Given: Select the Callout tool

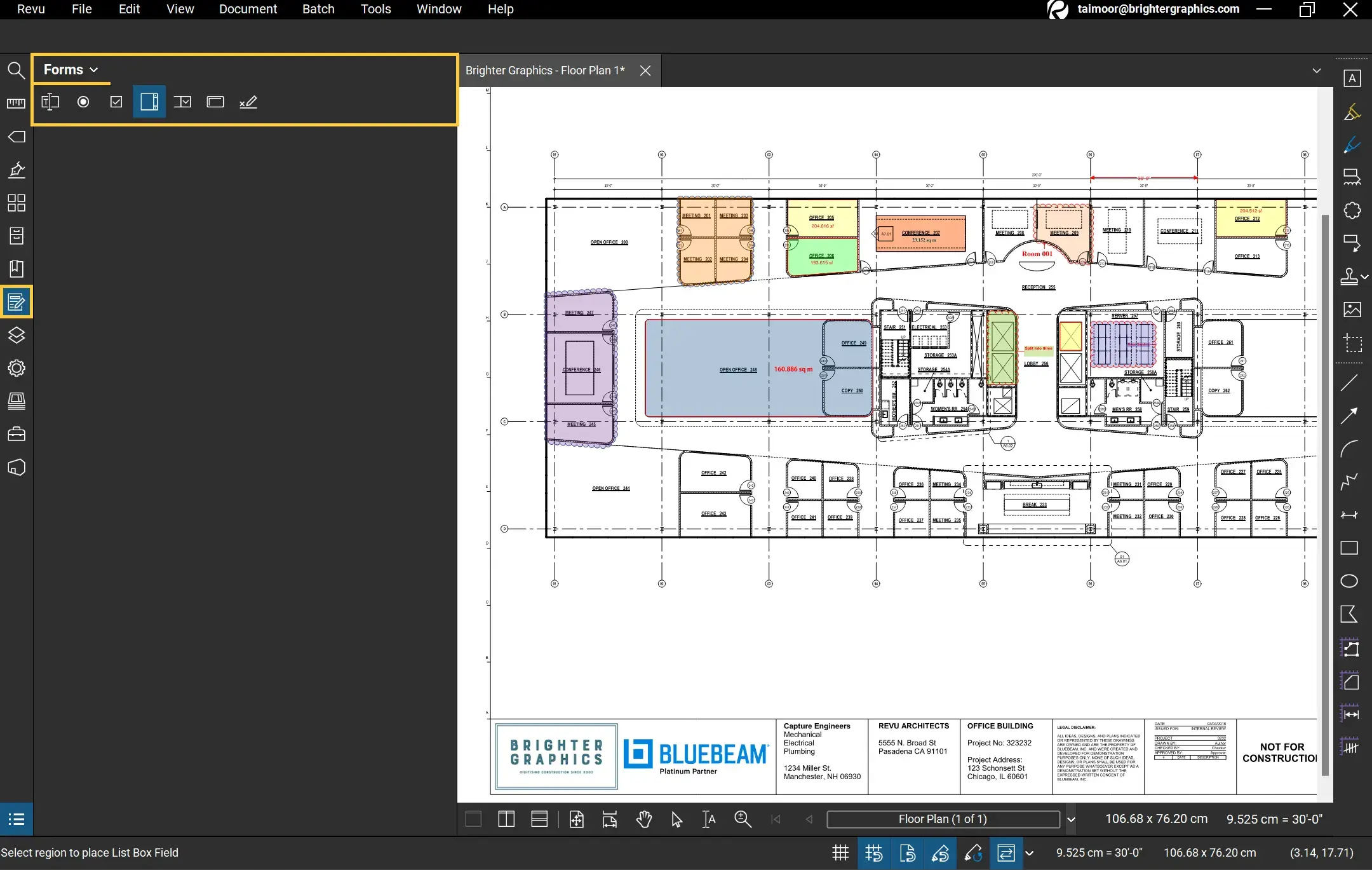Looking at the screenshot, I should coord(1352,243).
